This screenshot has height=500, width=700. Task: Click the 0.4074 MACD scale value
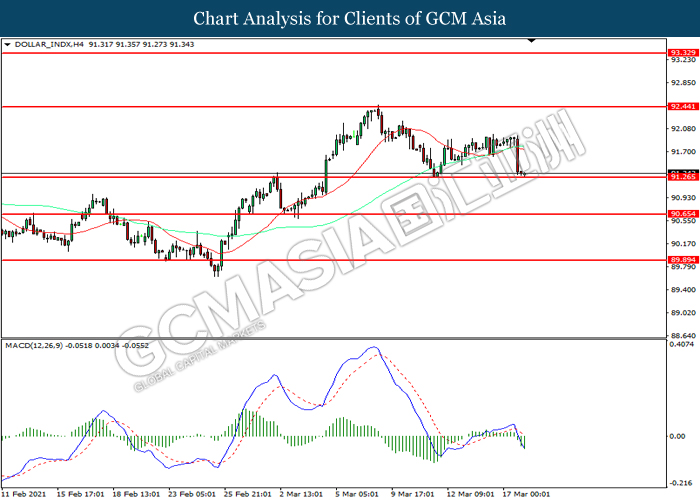pos(682,344)
